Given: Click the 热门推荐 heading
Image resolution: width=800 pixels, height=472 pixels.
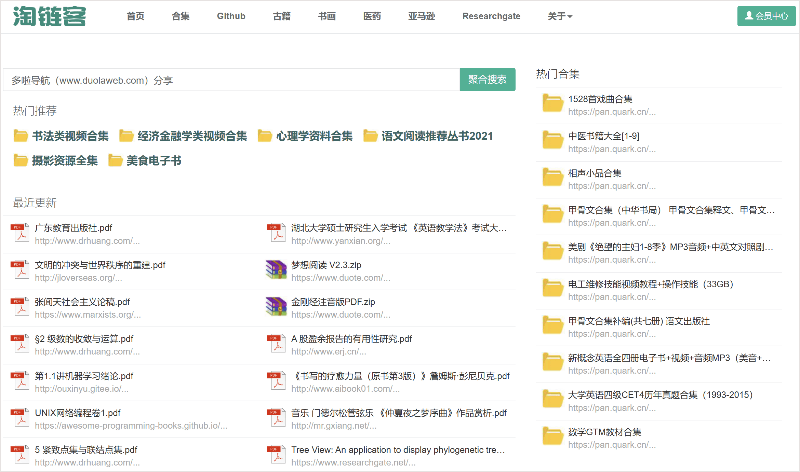Looking at the screenshot, I should click(34, 111).
